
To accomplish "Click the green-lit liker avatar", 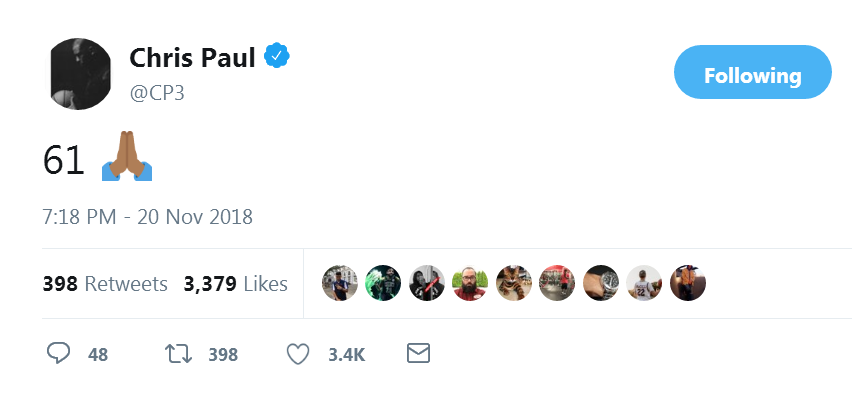I will [383, 283].
